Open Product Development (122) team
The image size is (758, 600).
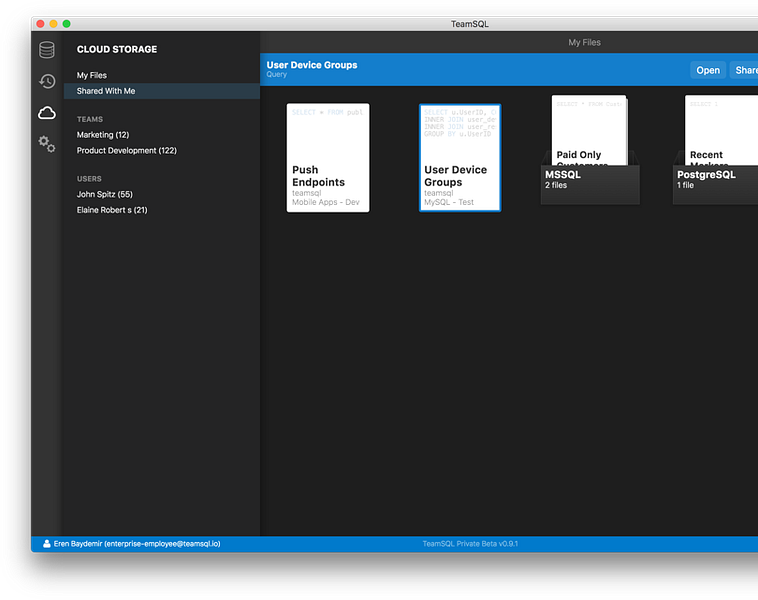tap(127, 150)
